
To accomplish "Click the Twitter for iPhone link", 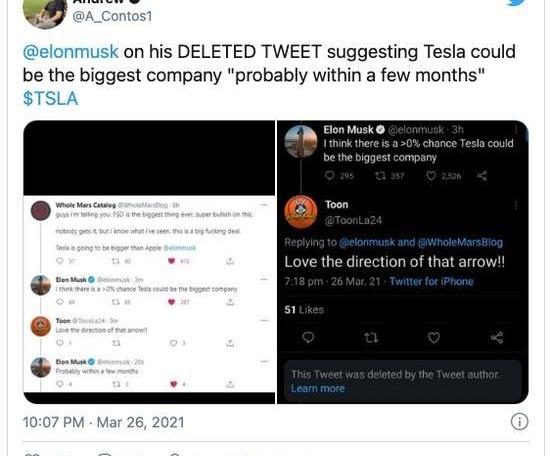I will 431,281.
